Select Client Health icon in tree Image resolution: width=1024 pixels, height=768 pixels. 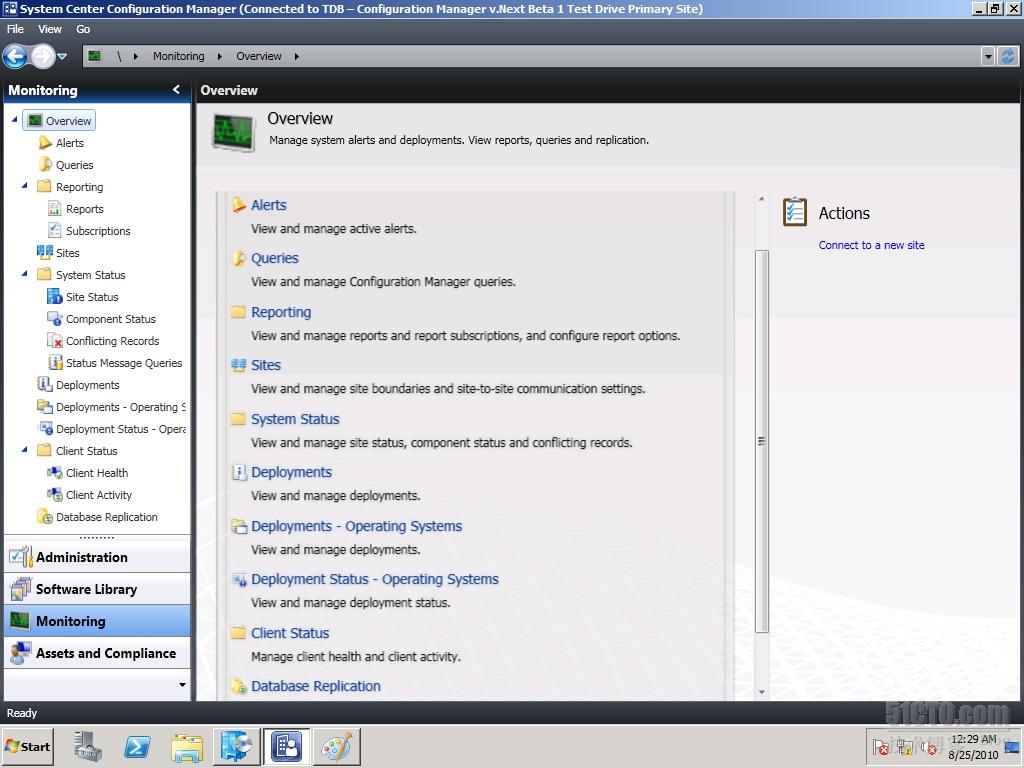coord(55,473)
